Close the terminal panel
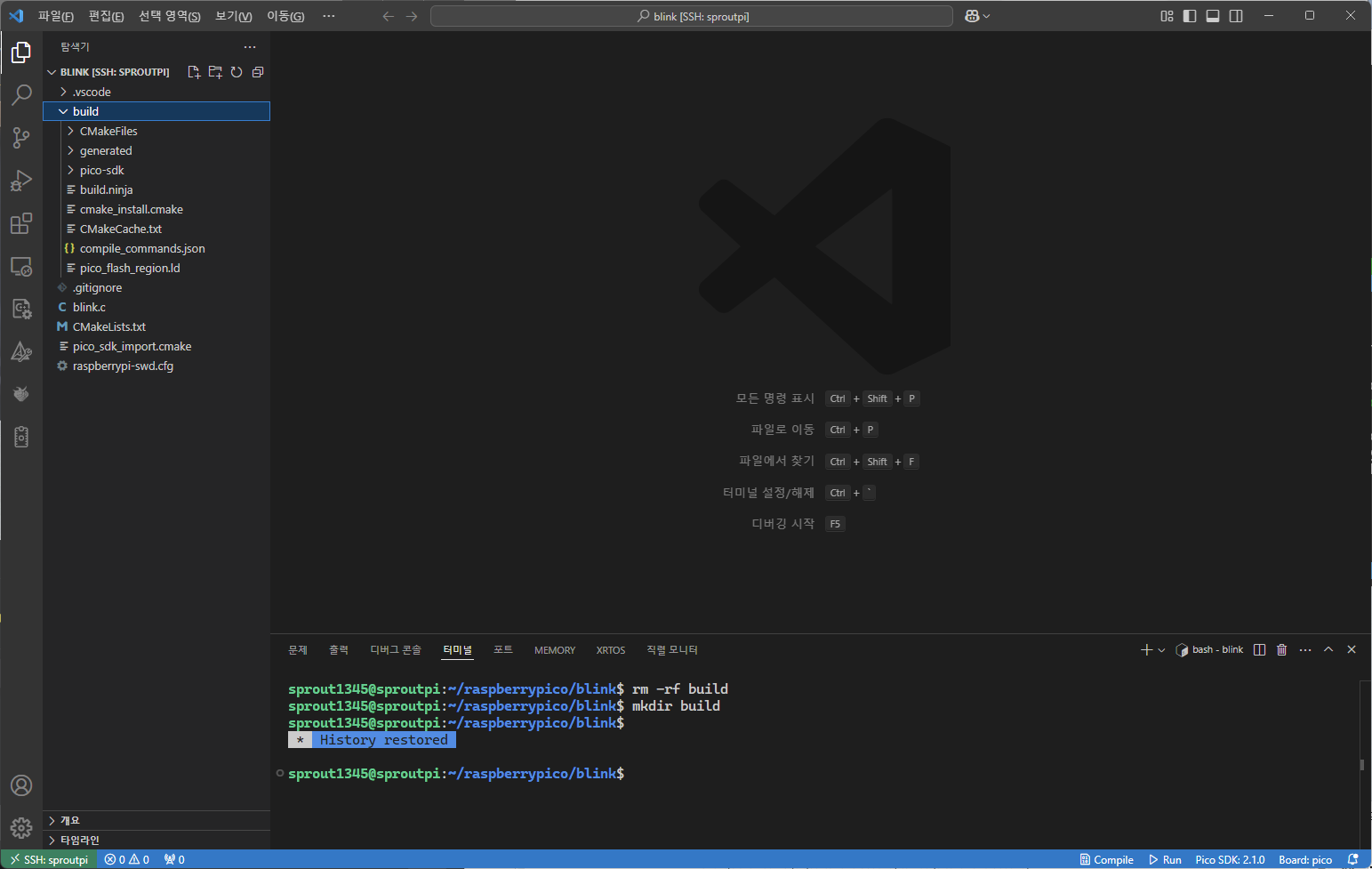The height and width of the screenshot is (869, 1372). coord(1352,650)
